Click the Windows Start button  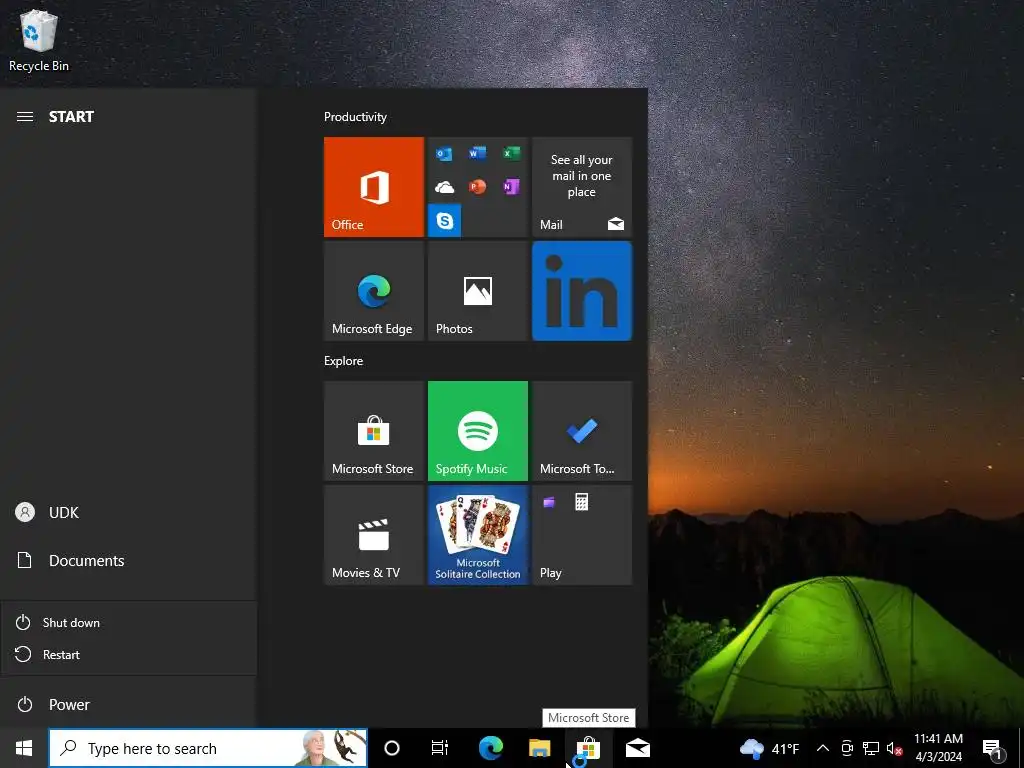(x=24, y=748)
